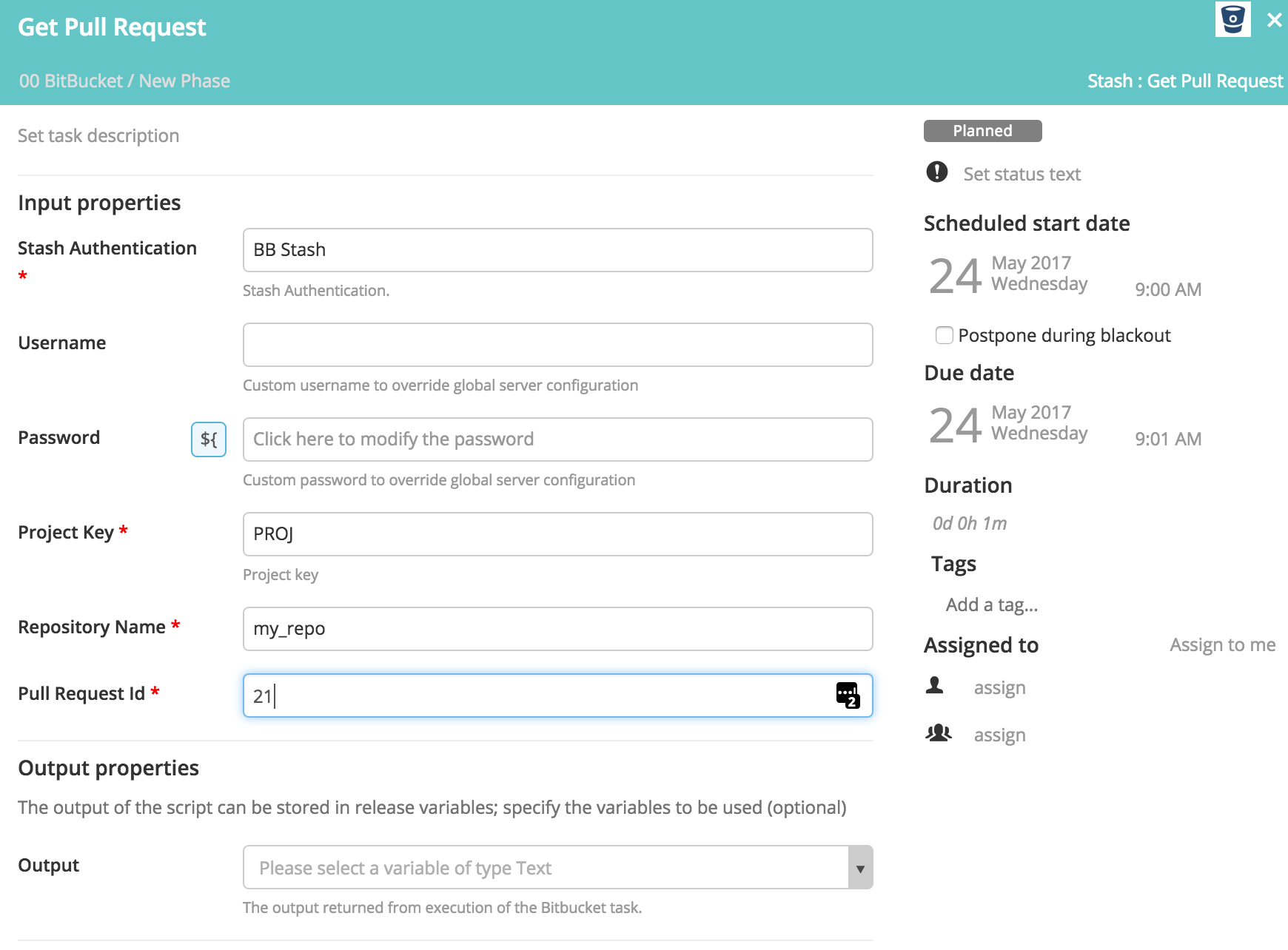Toggle variable mode for Password field
This screenshot has width=1288, height=950.
click(x=209, y=439)
